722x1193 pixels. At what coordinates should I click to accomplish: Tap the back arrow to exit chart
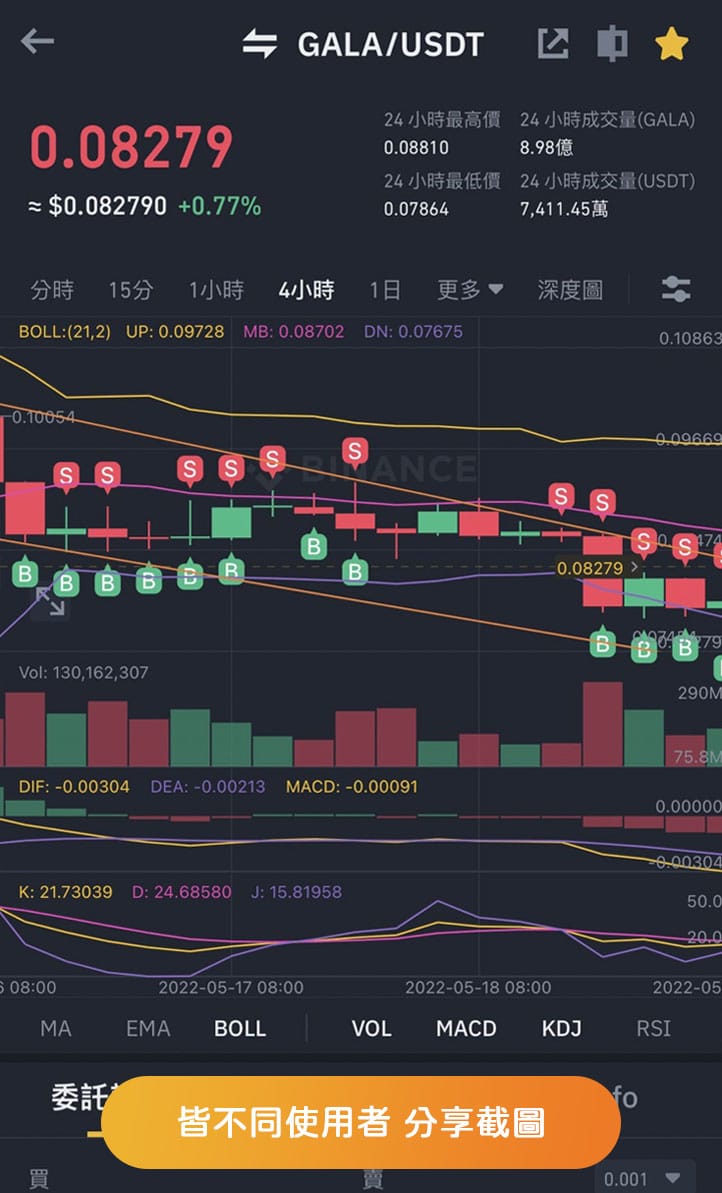point(37,43)
